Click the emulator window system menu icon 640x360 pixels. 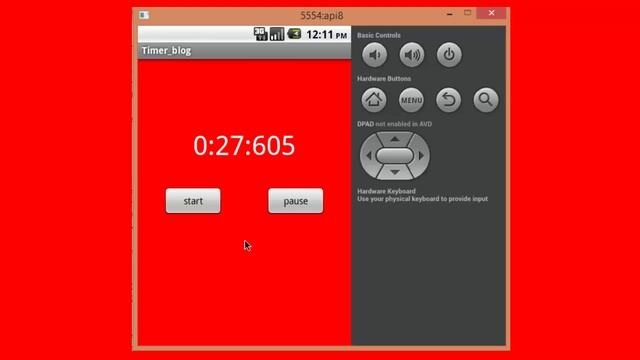(144, 15)
